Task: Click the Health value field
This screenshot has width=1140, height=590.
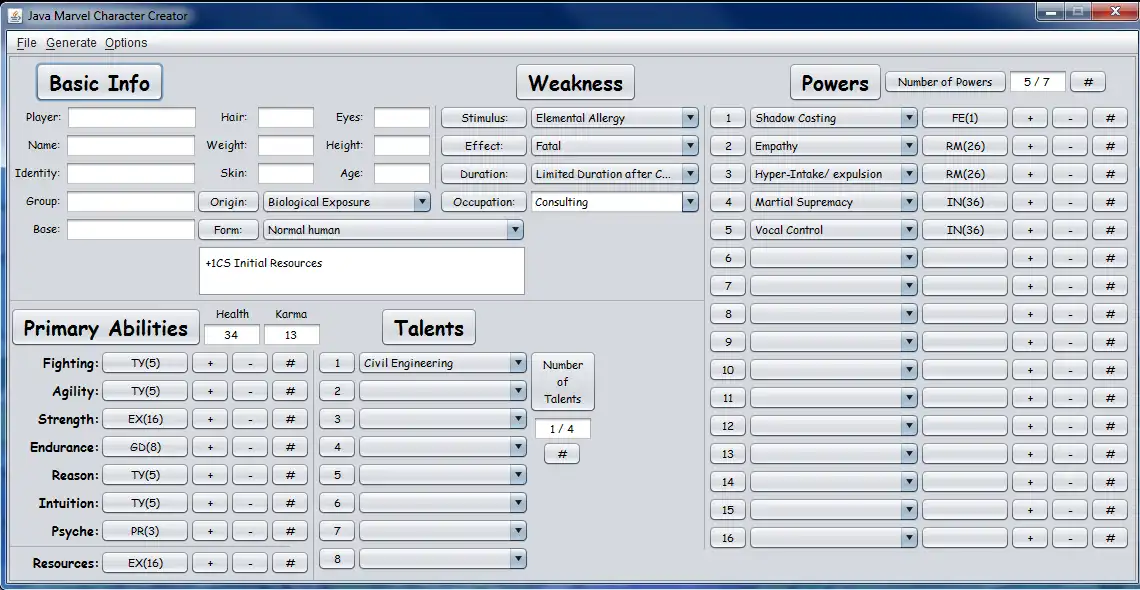Action: [232, 335]
